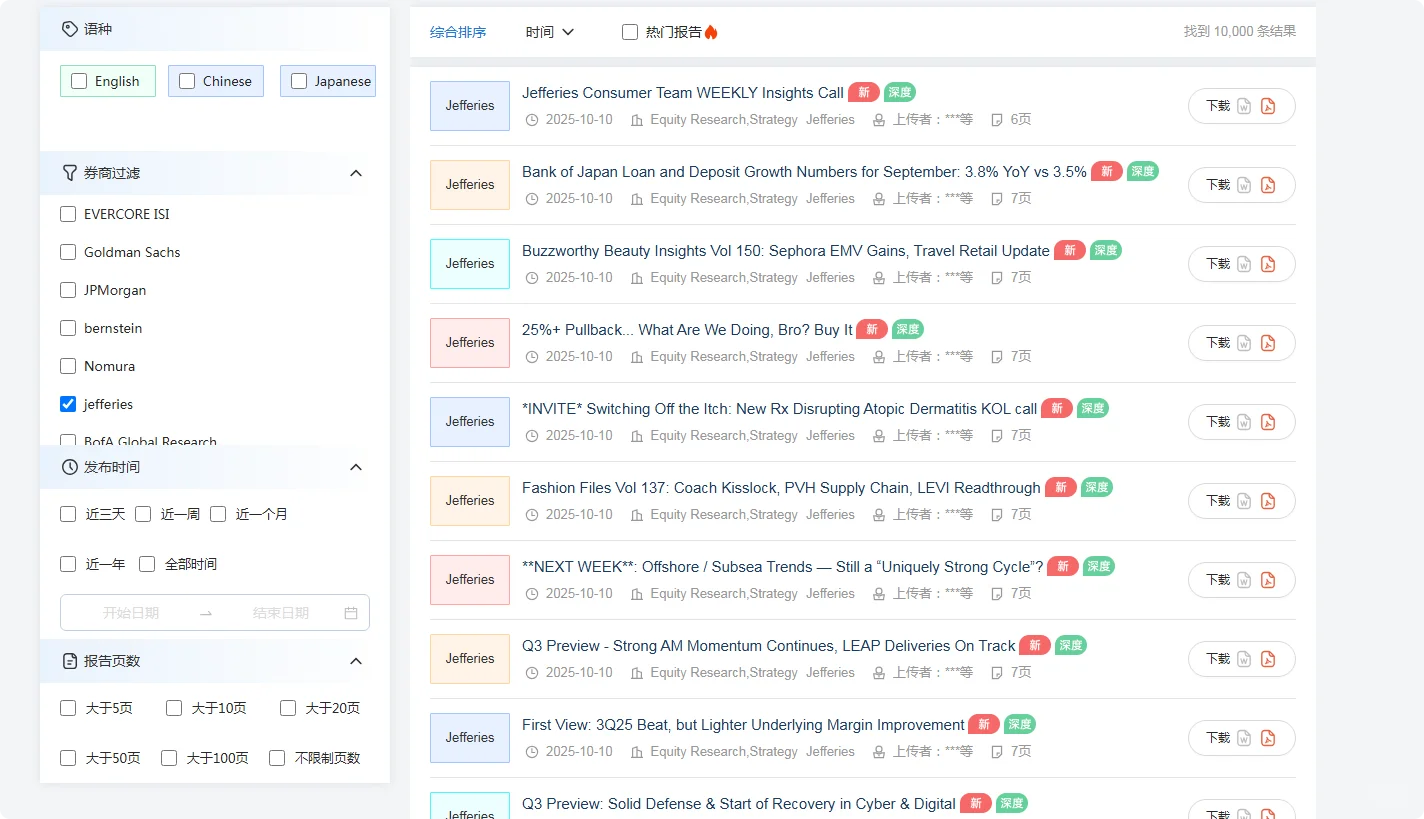Screen dimensions: 1424x819
Task: Download Word file for 25%+ Pullback report
Action: pyautogui.click(x=1244, y=343)
